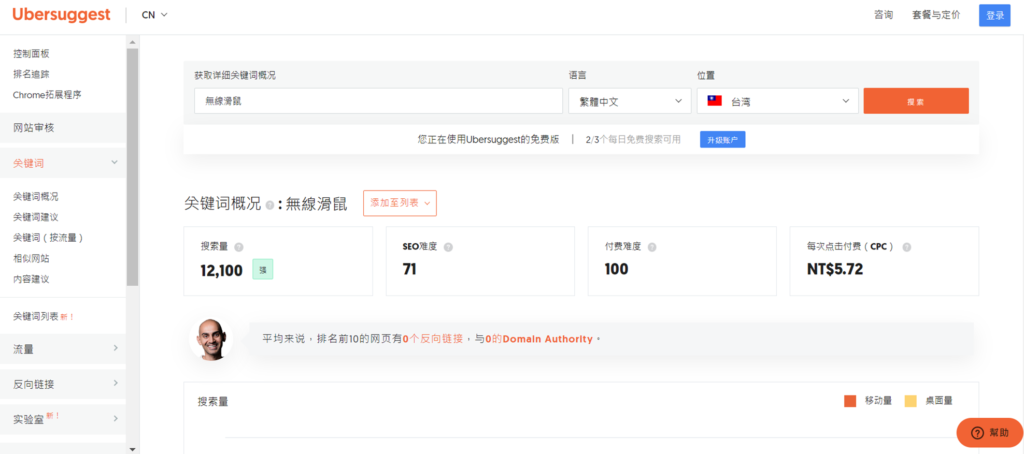The image size is (1024, 454).
Task: Click the orange 移动量 legend swatch
Action: tap(850, 401)
